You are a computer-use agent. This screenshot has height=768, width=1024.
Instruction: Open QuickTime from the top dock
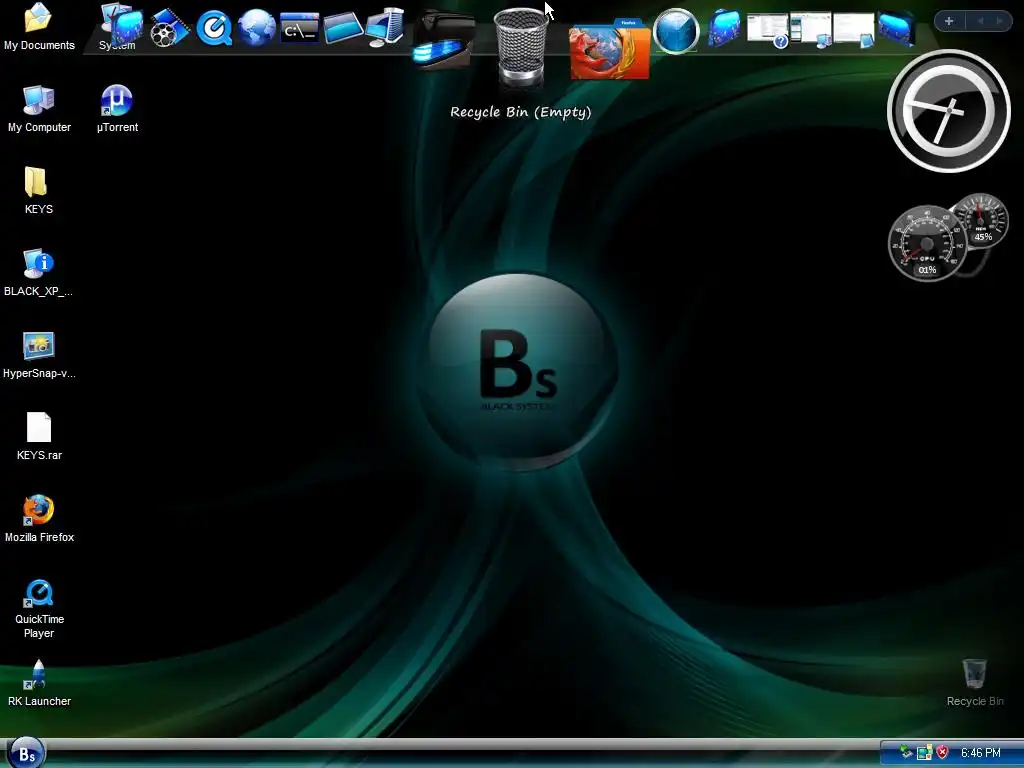[x=214, y=28]
